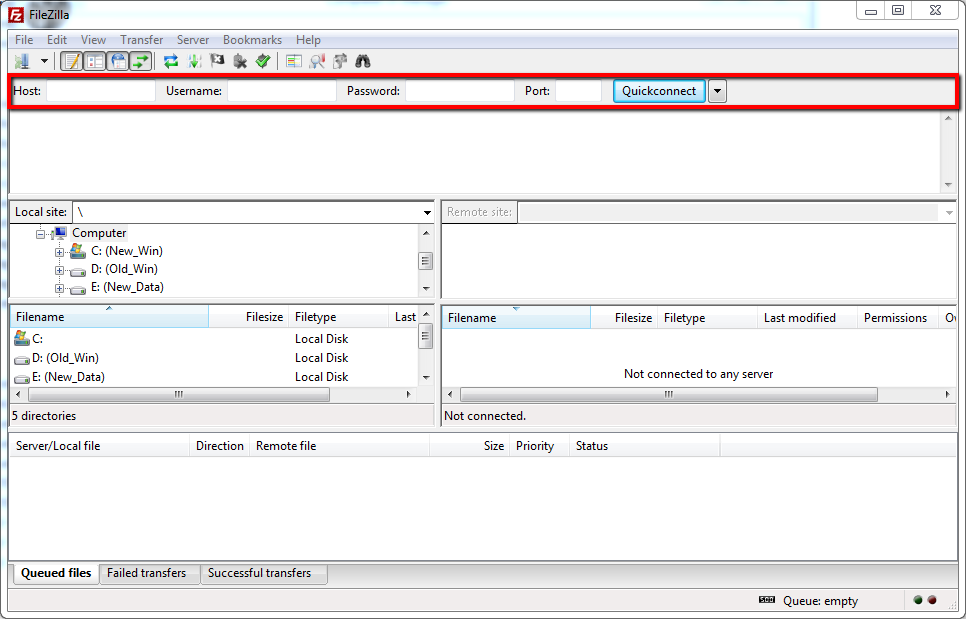Screen dimensions: 966x619
Task: Open the Quickconnect history dropdown arrow
Action: [x=717, y=91]
